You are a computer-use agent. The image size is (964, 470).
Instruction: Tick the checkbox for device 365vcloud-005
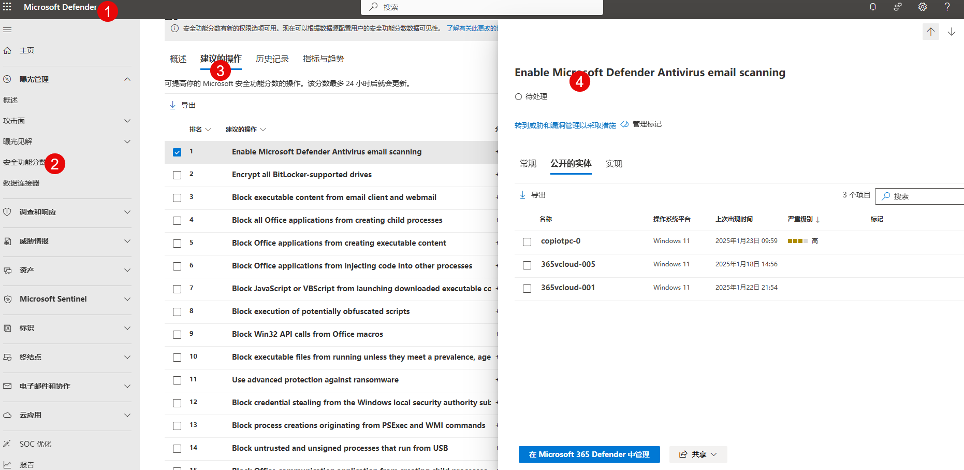pyautogui.click(x=527, y=265)
